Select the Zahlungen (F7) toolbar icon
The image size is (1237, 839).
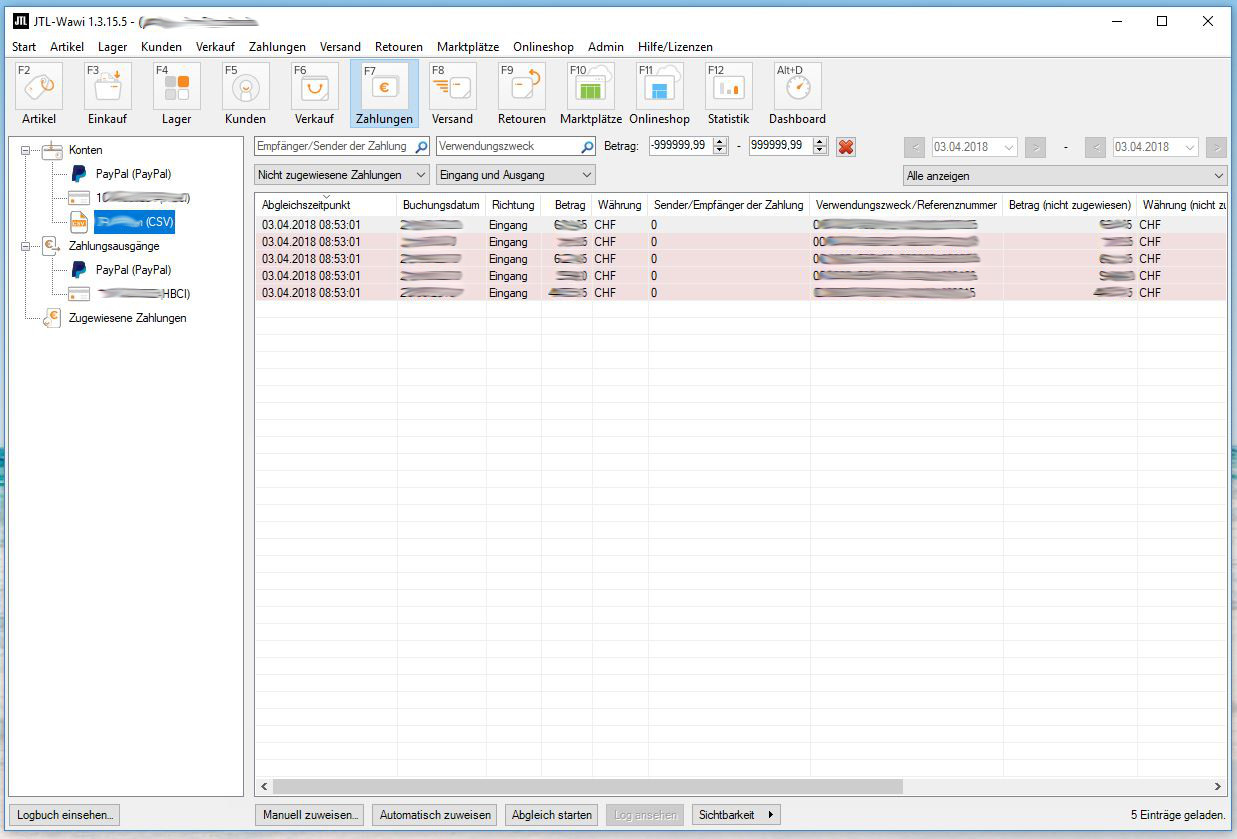(x=384, y=94)
